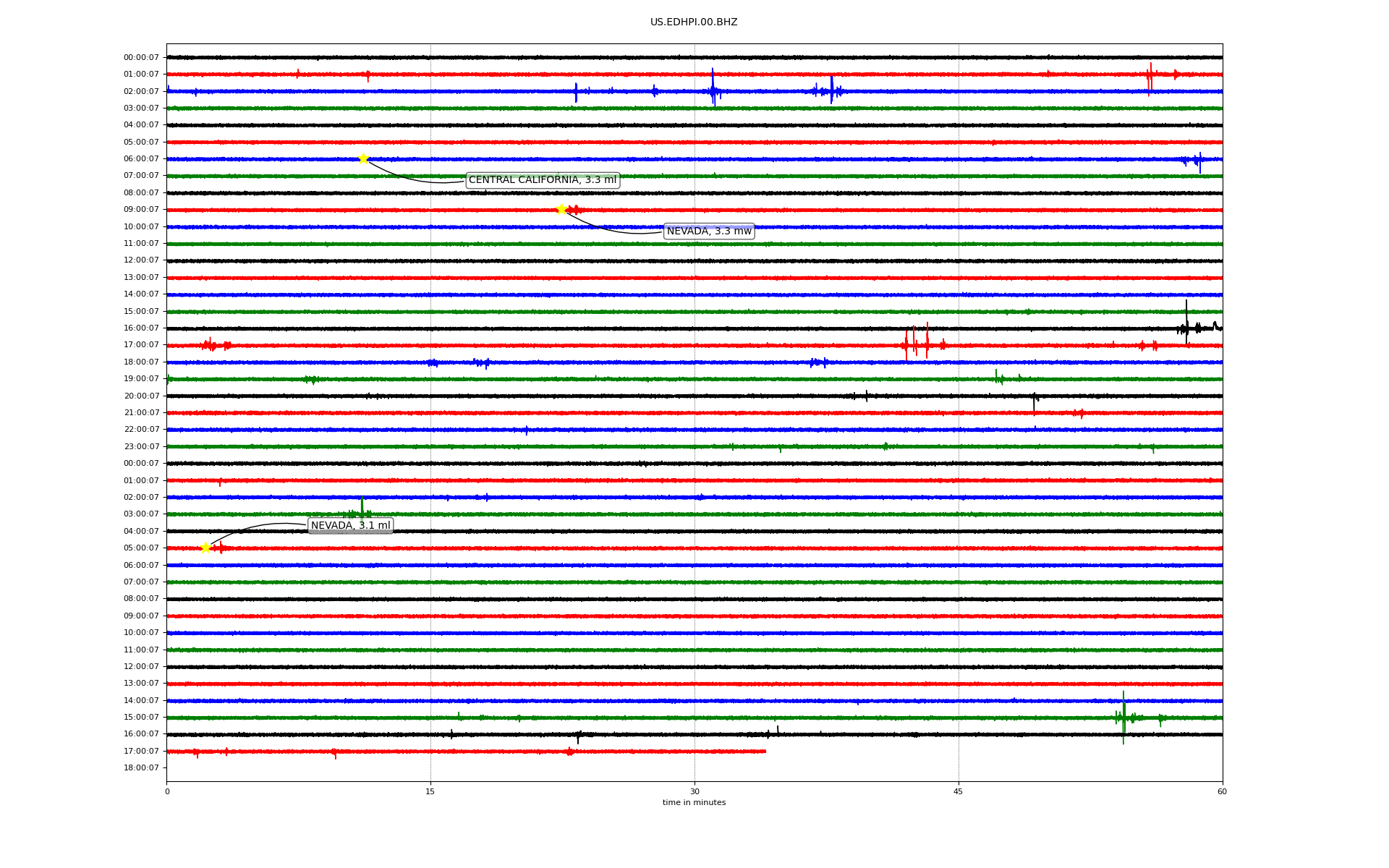This screenshot has height=868, width=1389.
Task: Click the end of the last red trace
Action: click(x=765, y=752)
